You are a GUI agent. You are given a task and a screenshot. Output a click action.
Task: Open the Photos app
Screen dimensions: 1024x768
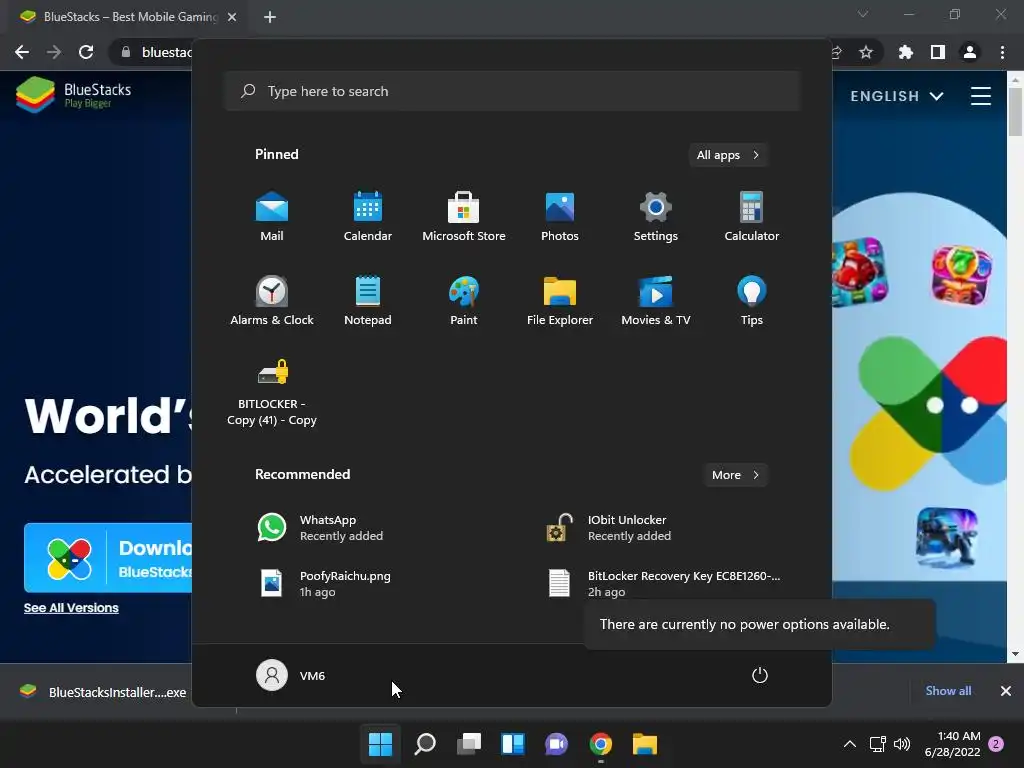[x=560, y=216]
